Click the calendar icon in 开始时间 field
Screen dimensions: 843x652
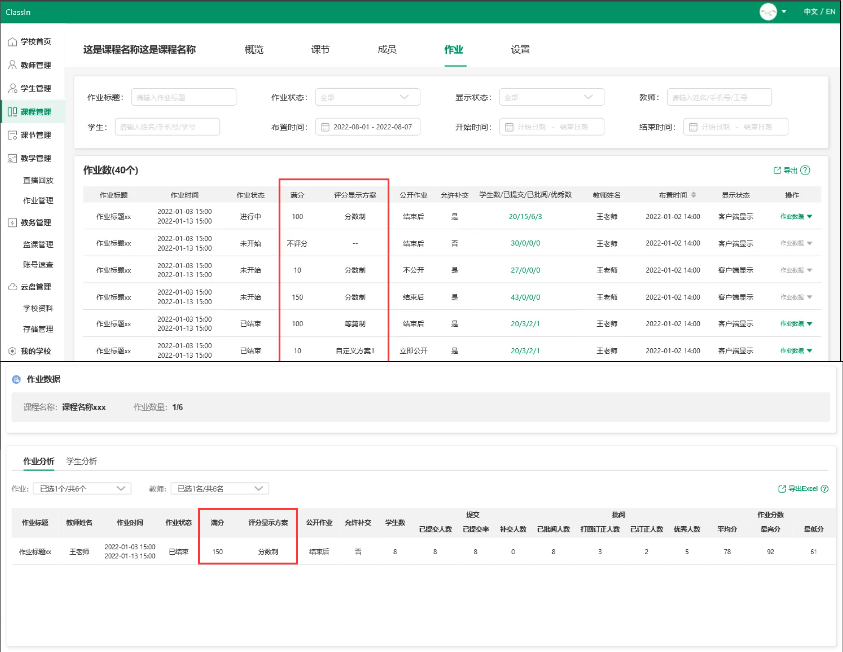509,127
